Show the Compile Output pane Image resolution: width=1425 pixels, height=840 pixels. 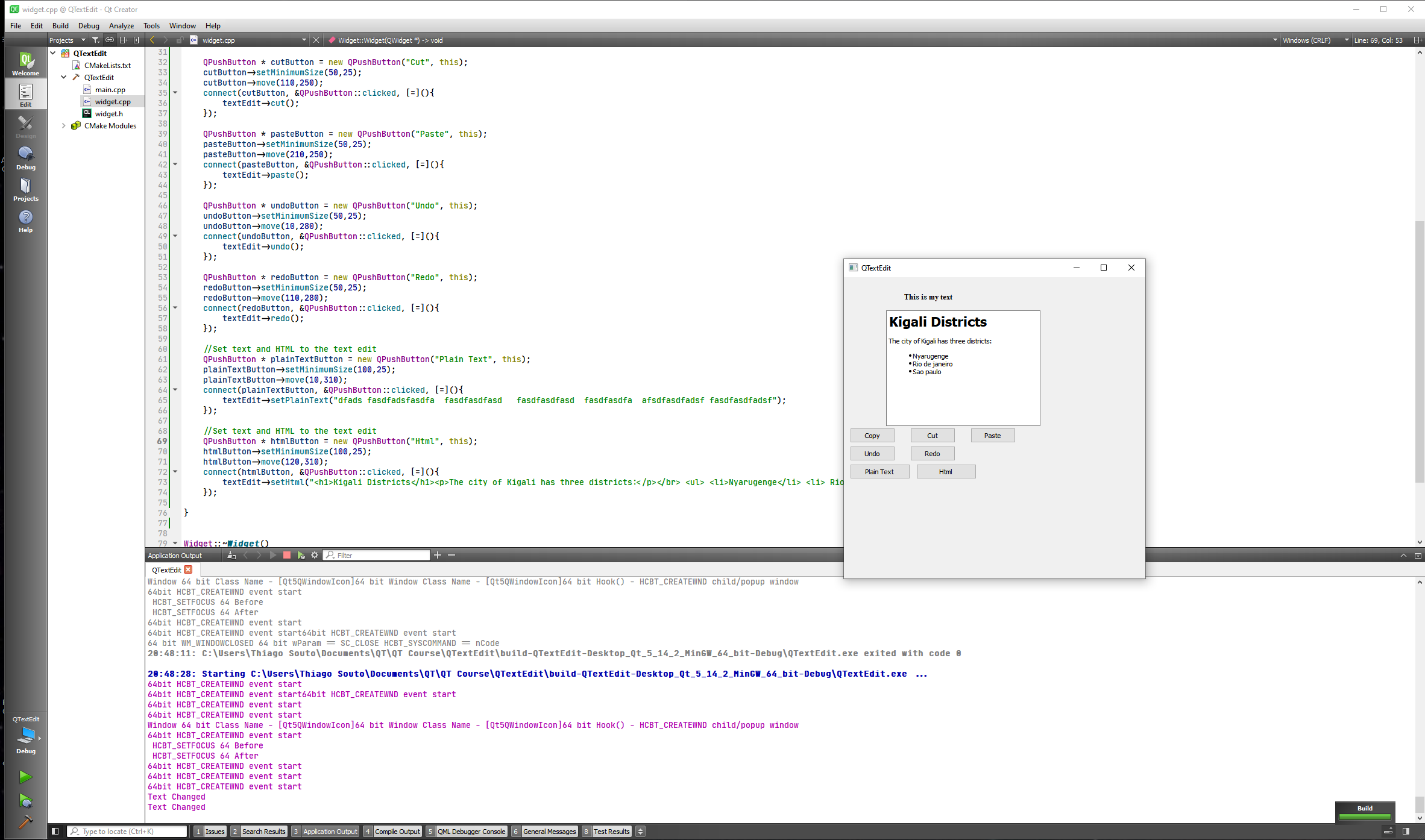(x=392, y=831)
